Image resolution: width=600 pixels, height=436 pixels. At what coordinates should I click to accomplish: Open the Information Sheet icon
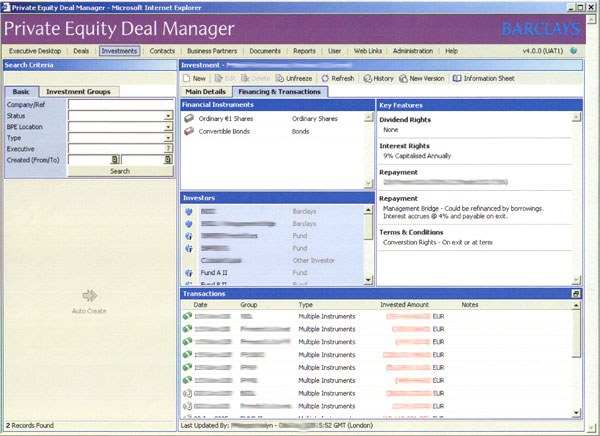457,78
